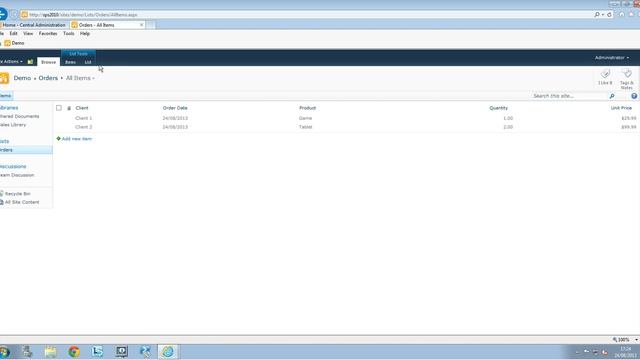The height and width of the screenshot is (360, 640).
Task: Open the monitor app in the taskbar
Action: (121, 351)
